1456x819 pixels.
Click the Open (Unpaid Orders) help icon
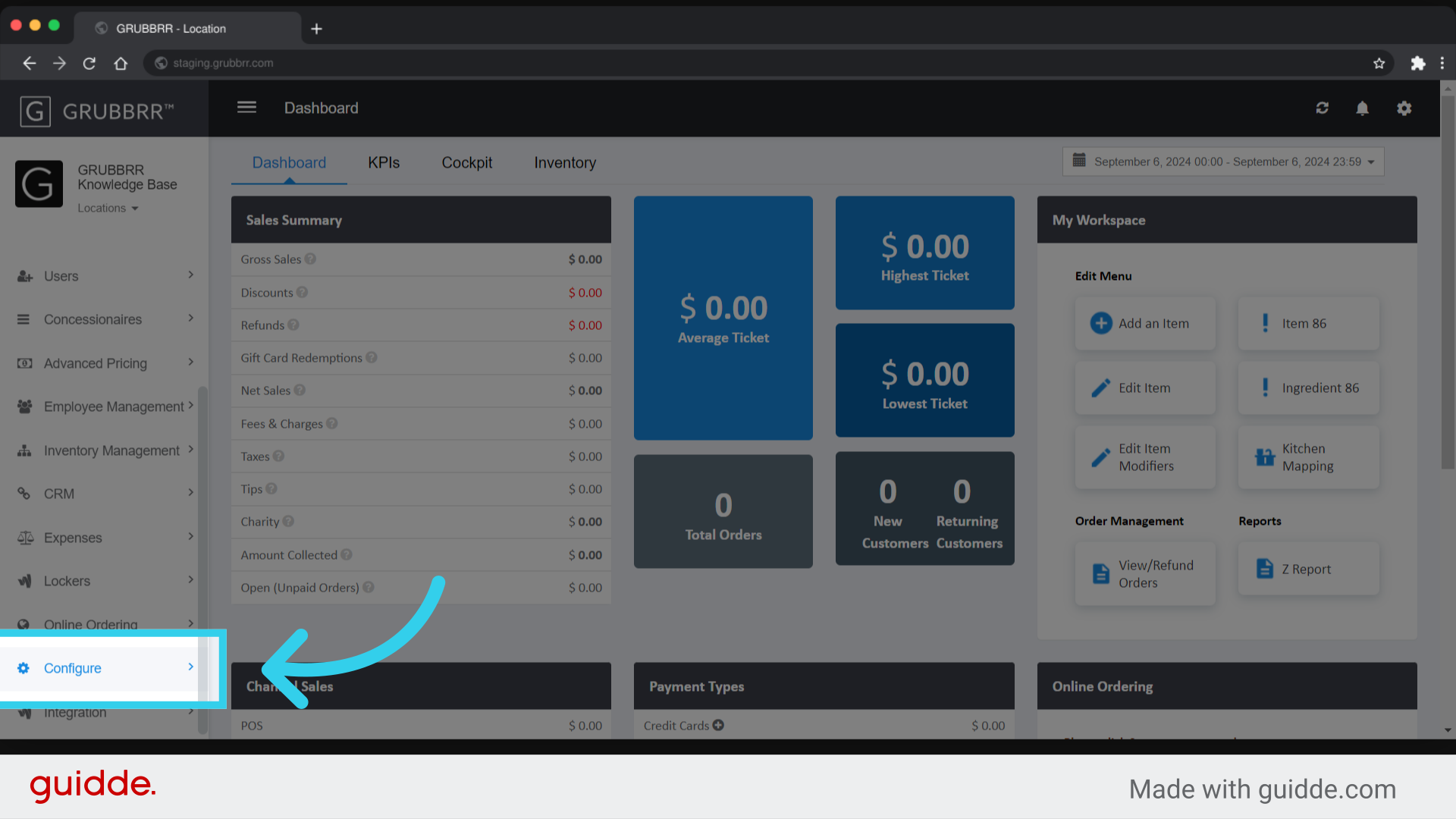[369, 587]
